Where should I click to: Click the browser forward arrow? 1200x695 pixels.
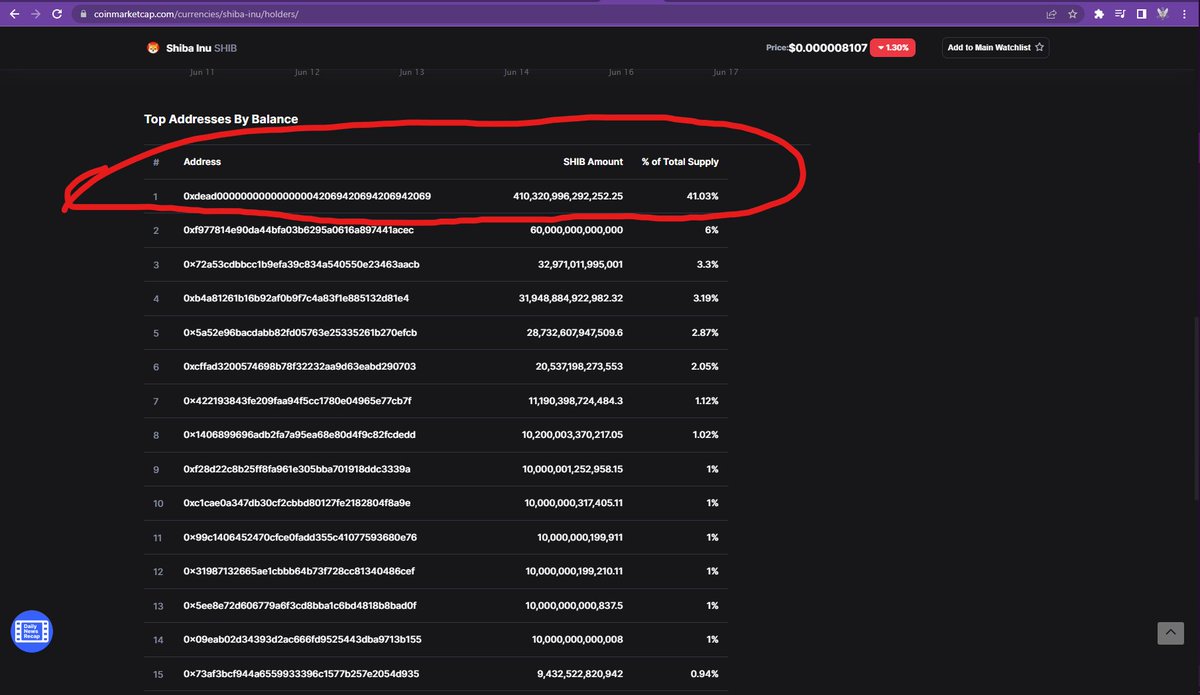click(35, 14)
